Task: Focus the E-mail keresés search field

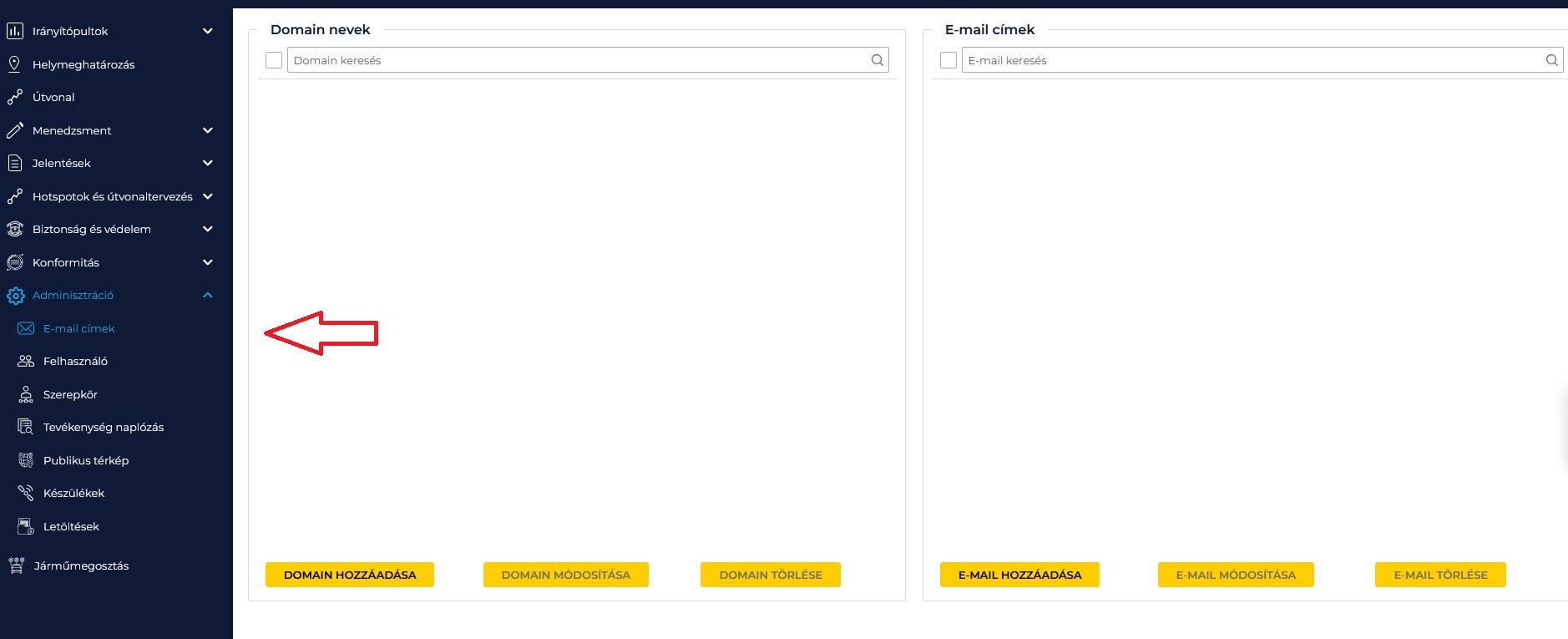Action: pyautogui.click(x=1252, y=60)
